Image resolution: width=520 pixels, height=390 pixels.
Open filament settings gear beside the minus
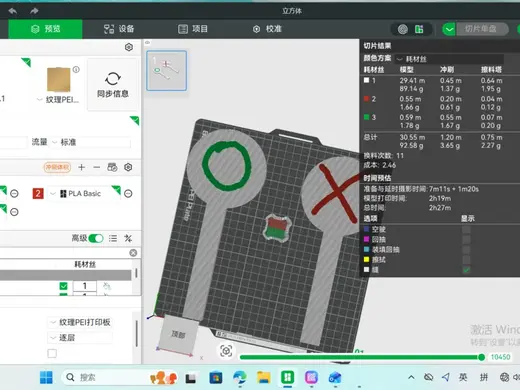128,167
